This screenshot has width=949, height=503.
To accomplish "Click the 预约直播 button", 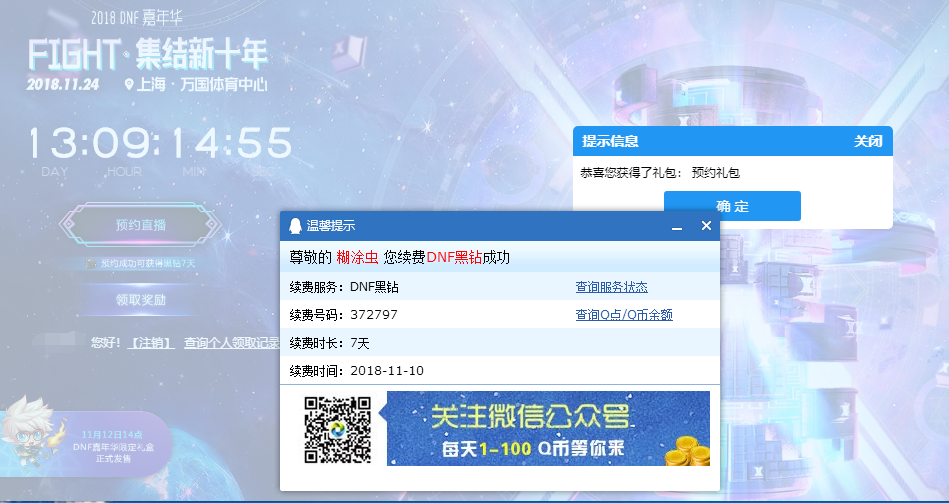I will (x=140, y=225).
